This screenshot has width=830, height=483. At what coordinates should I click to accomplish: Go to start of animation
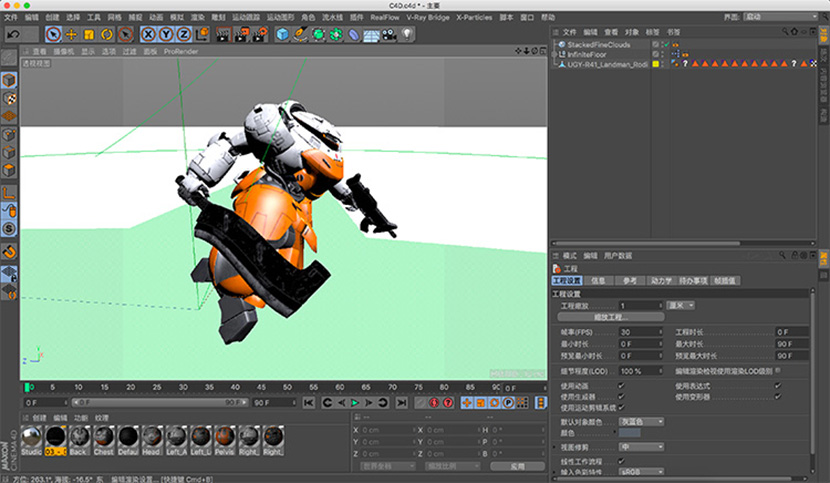309,403
